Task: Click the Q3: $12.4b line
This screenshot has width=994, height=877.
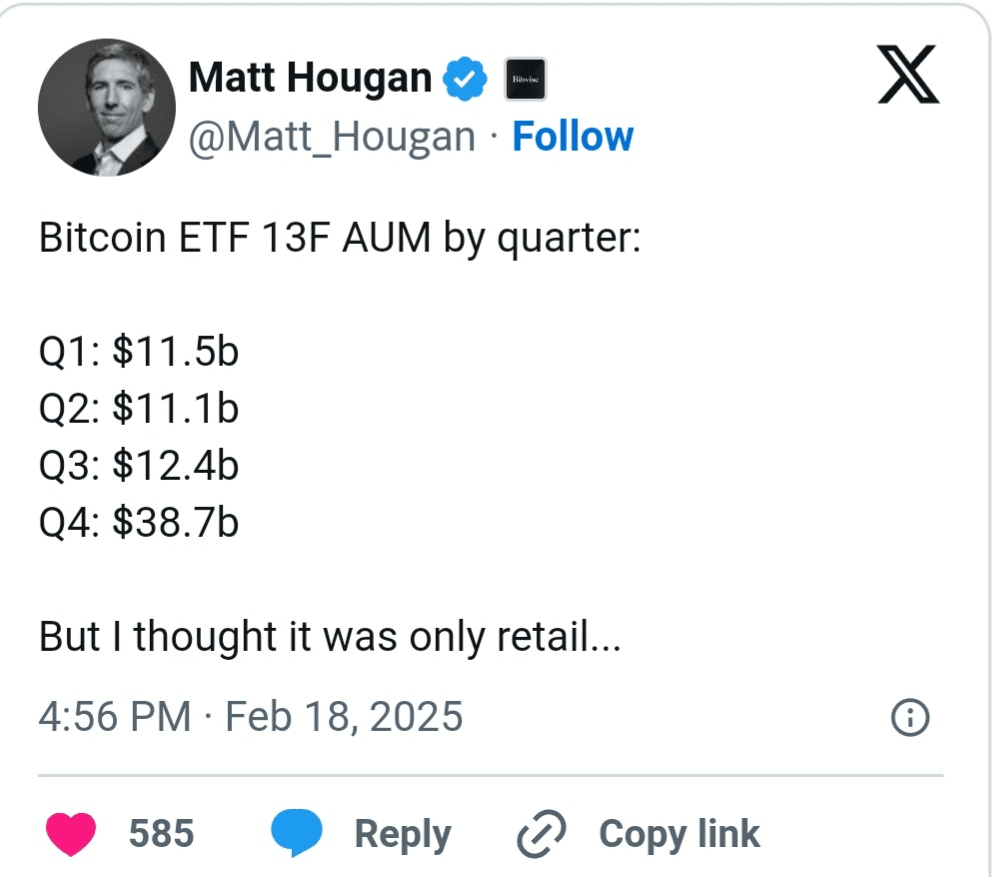Action: coord(139,466)
